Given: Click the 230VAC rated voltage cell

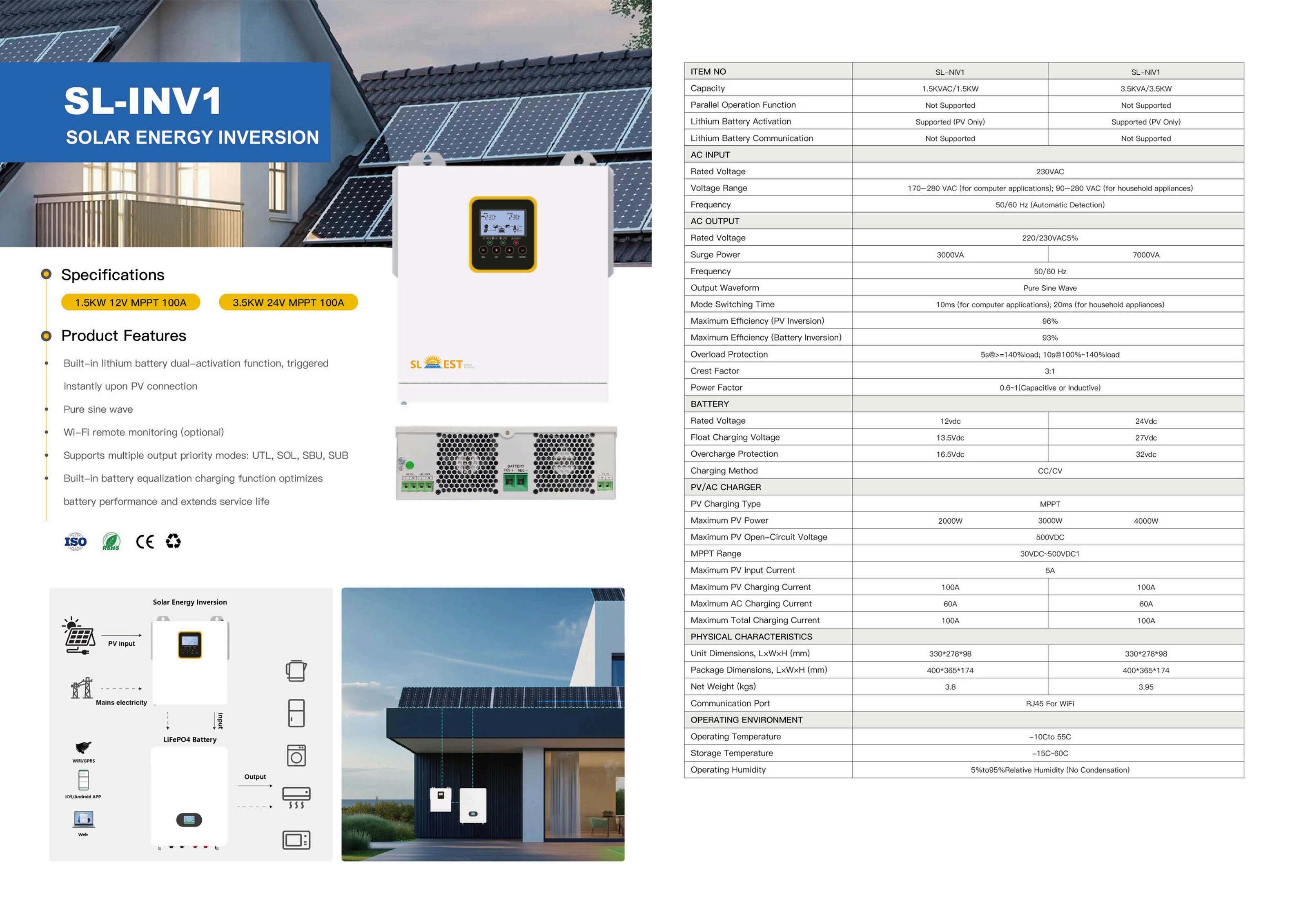Looking at the screenshot, I should tap(1048, 171).
